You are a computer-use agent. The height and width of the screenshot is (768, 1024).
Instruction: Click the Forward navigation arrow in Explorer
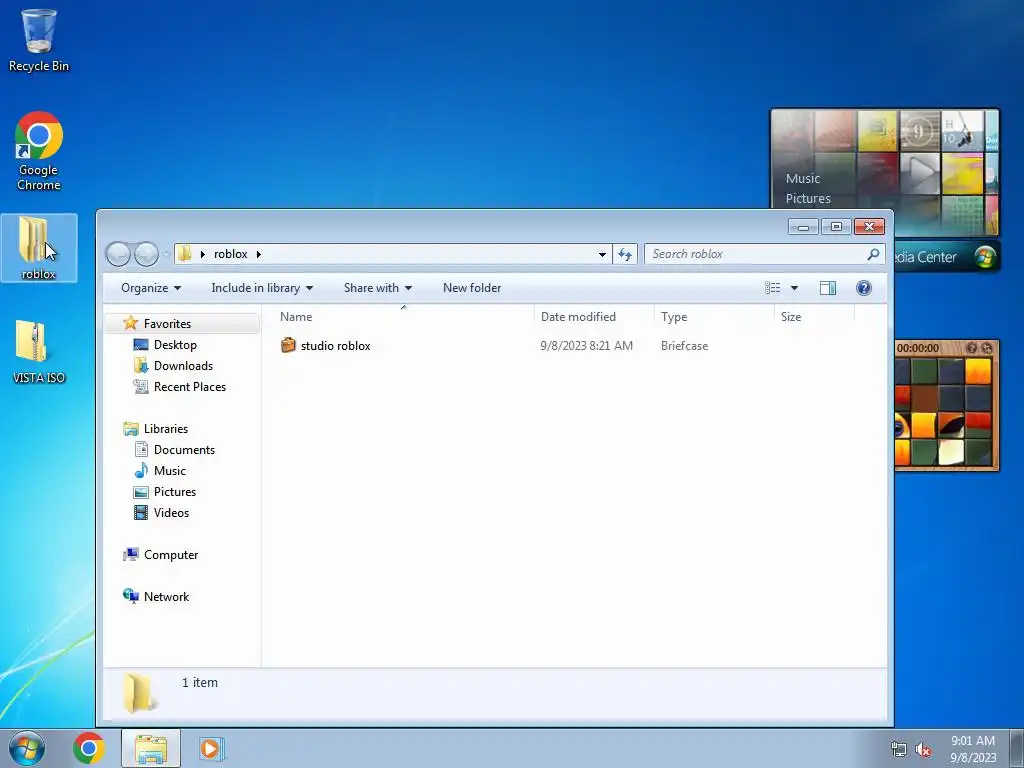(146, 254)
